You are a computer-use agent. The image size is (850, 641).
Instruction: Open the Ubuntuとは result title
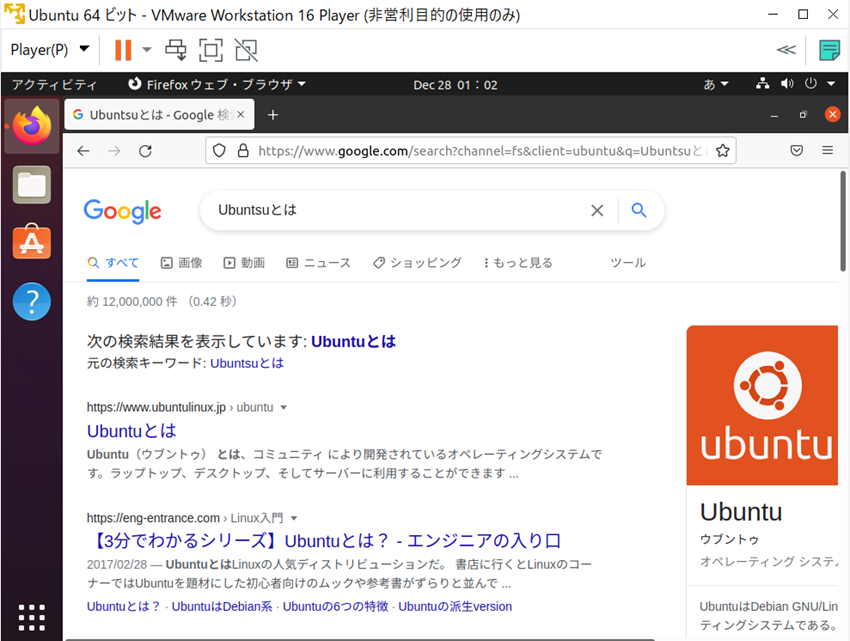coord(132,431)
